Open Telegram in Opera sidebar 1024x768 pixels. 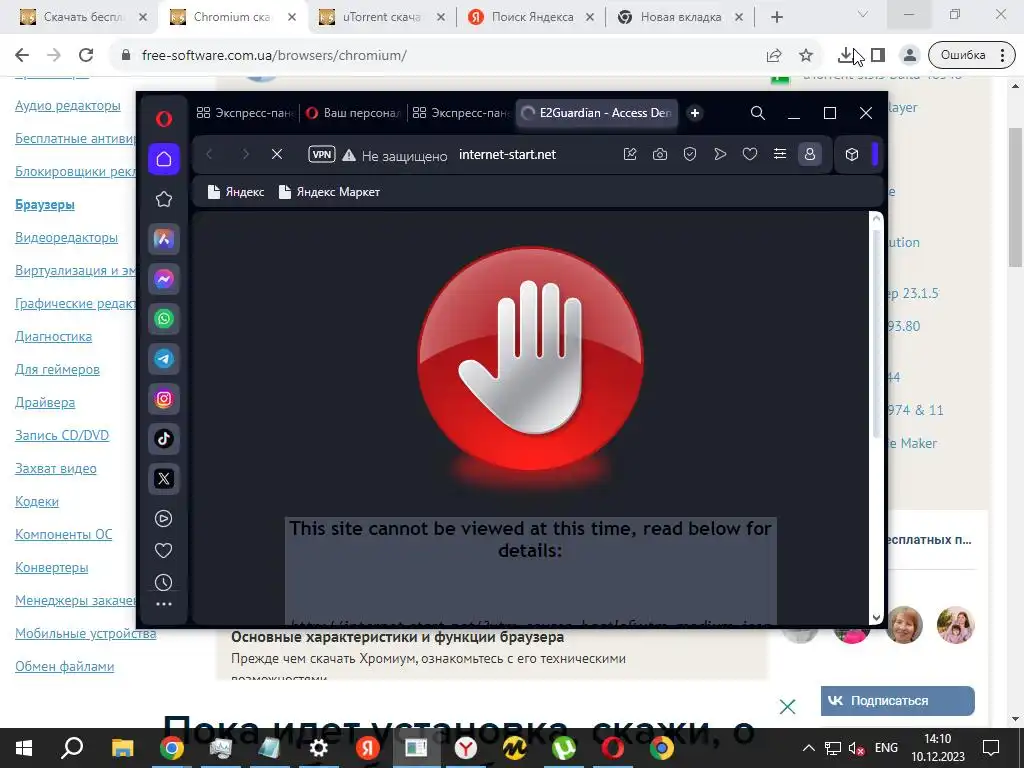(164, 359)
